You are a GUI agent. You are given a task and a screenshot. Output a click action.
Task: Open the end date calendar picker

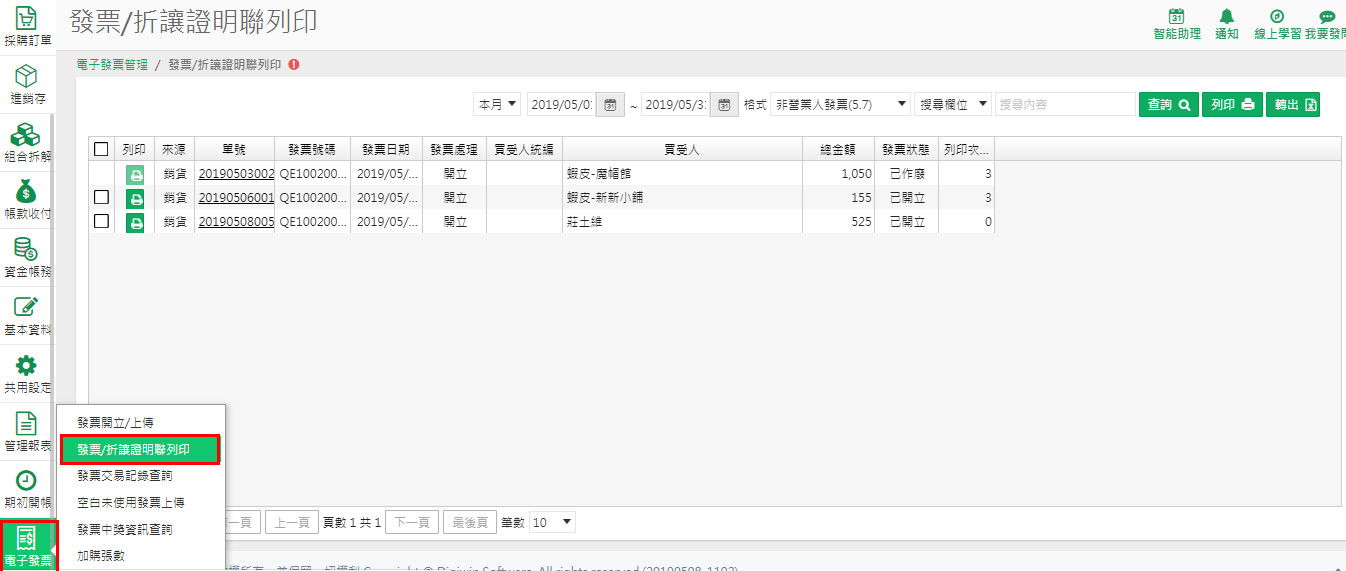click(724, 104)
